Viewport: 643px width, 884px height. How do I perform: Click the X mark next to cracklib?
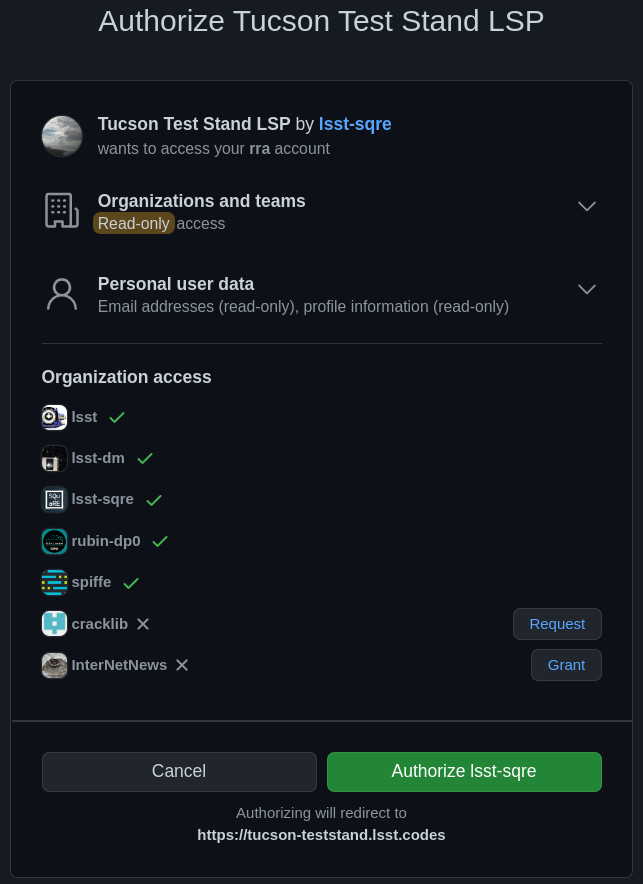coord(143,623)
